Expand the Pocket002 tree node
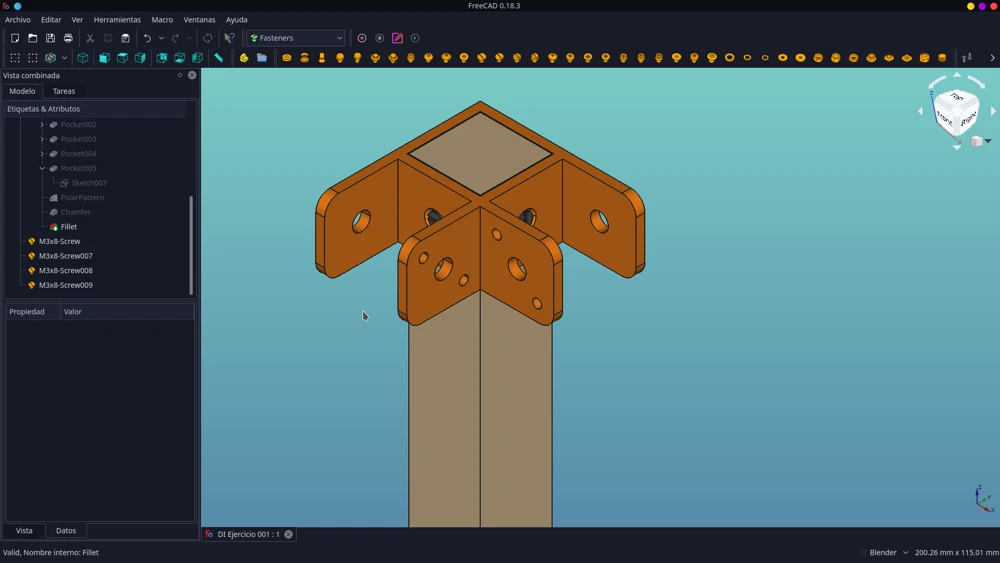Viewport: 1000px width, 563px height. click(42, 124)
